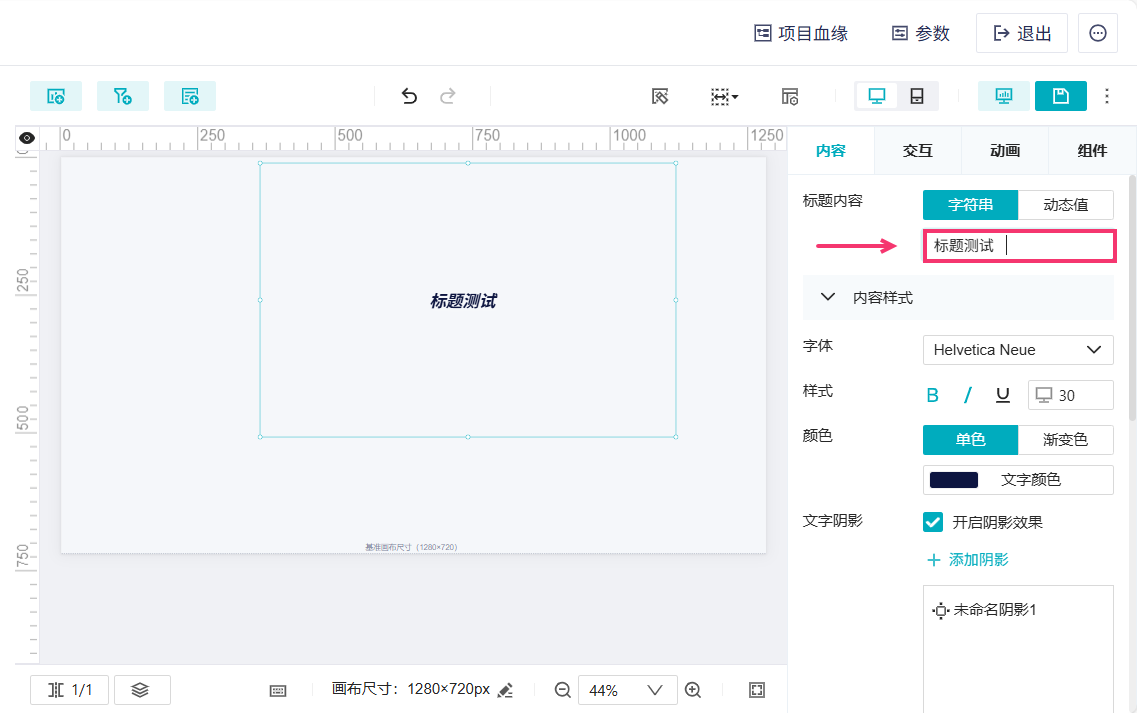
Task: Click the add chart component icon
Action: (56, 96)
